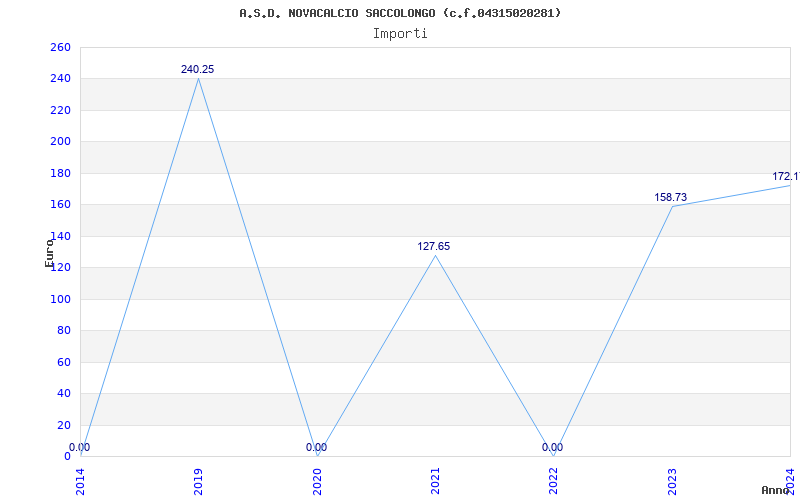Select the 158.73 data point label
The height and width of the screenshot is (500, 800).
pos(670,197)
